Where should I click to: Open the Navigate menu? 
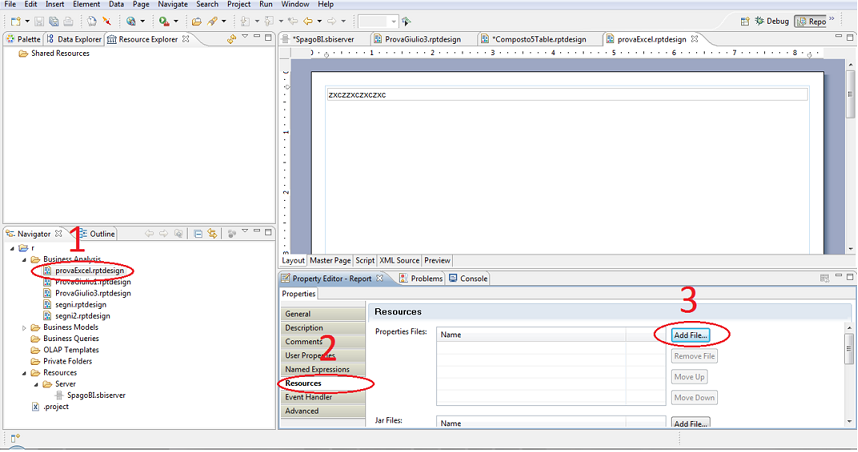pos(173,4)
